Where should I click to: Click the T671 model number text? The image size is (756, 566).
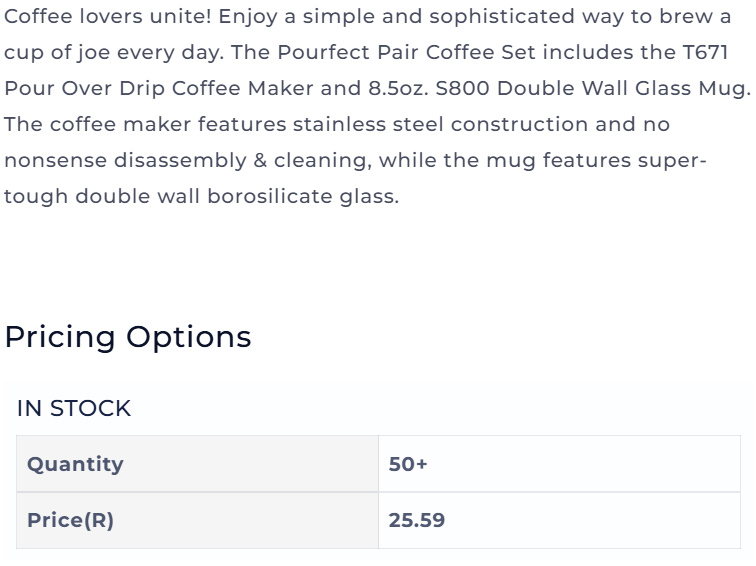tap(705, 52)
